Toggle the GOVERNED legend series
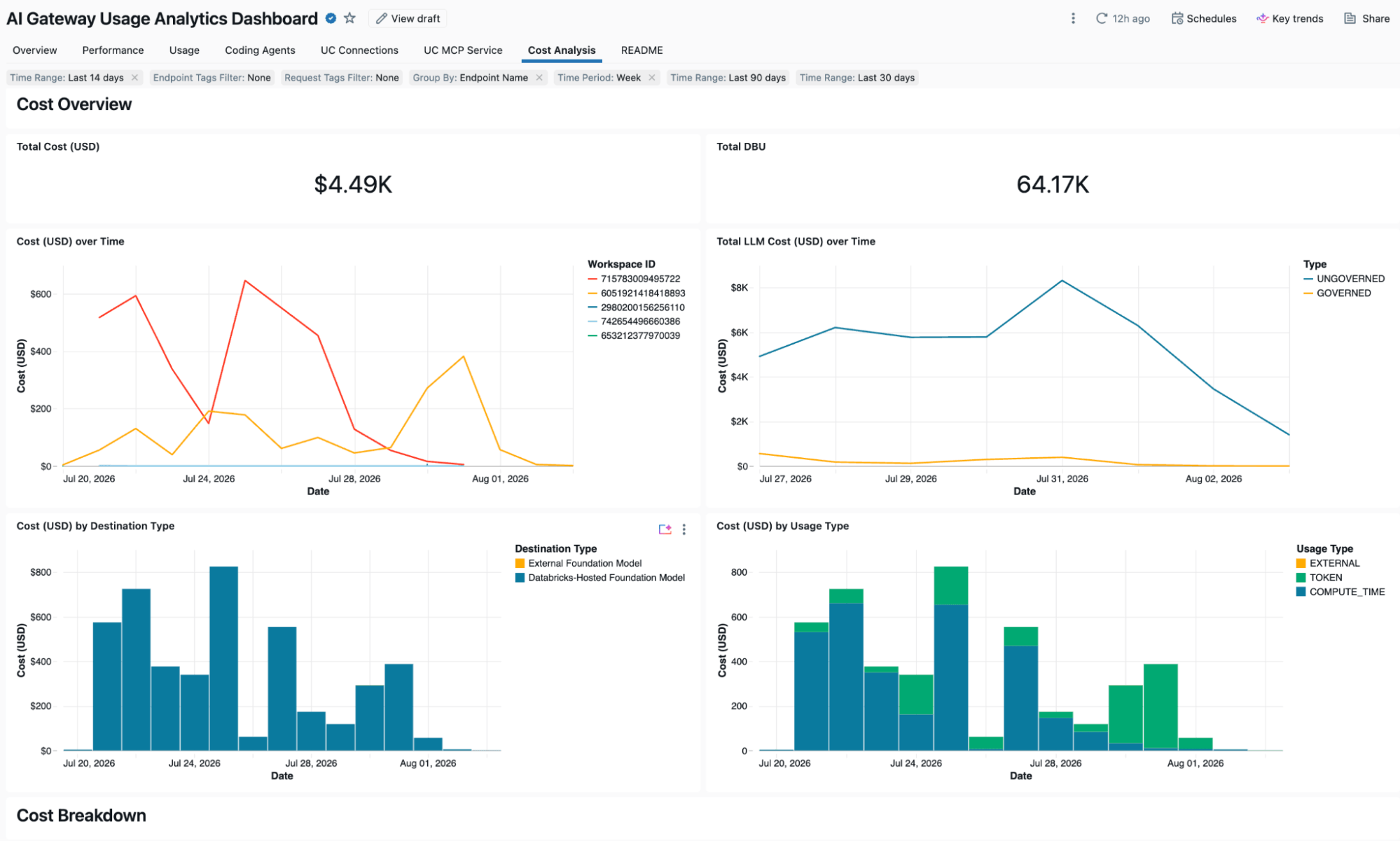Image resolution: width=1400 pixels, height=841 pixels. (1337, 293)
